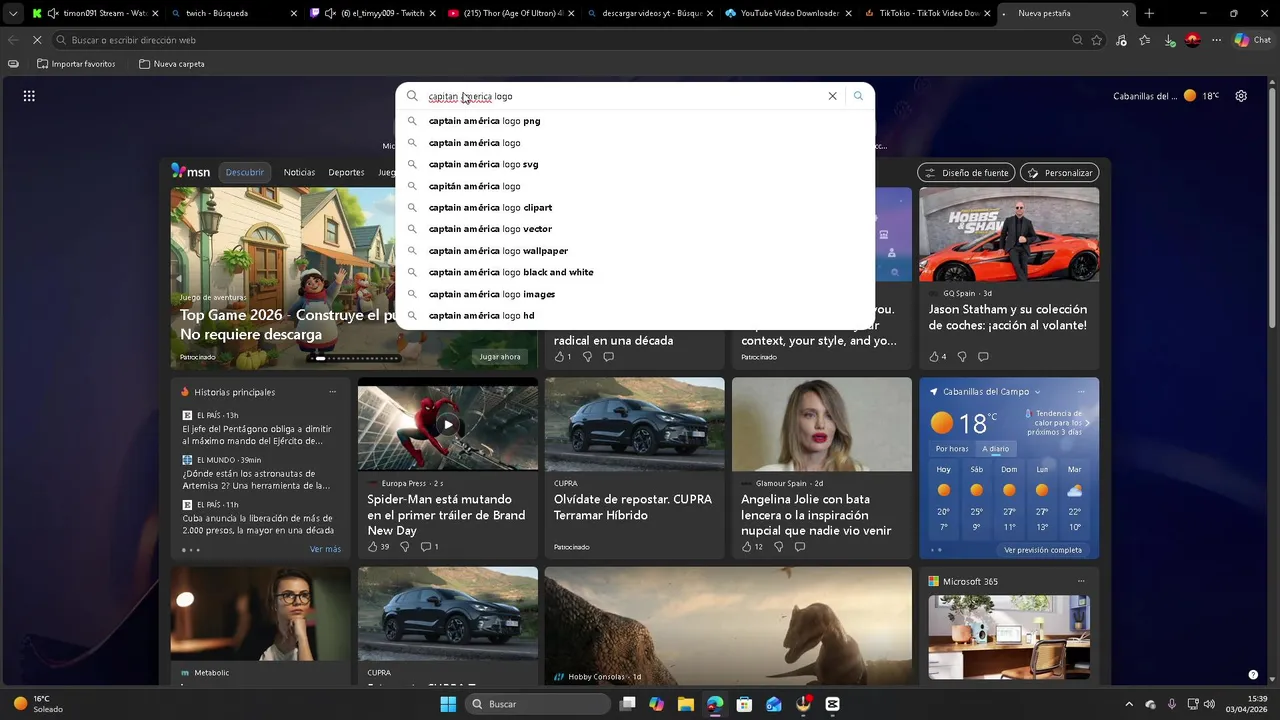The width and height of the screenshot is (1280, 720).
Task: Open Microsoft Store from the taskbar
Action: (744, 704)
